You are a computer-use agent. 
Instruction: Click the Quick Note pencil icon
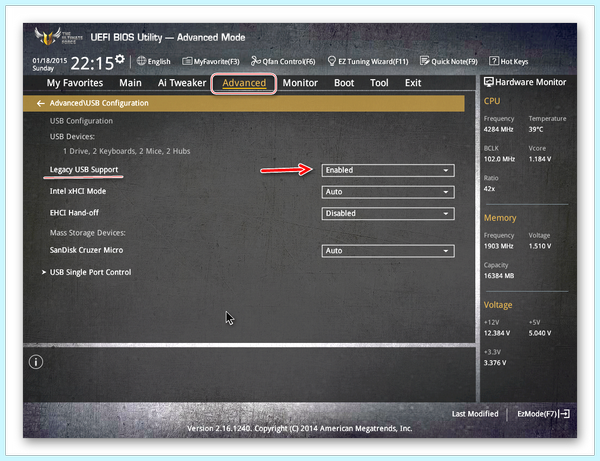click(x=424, y=61)
